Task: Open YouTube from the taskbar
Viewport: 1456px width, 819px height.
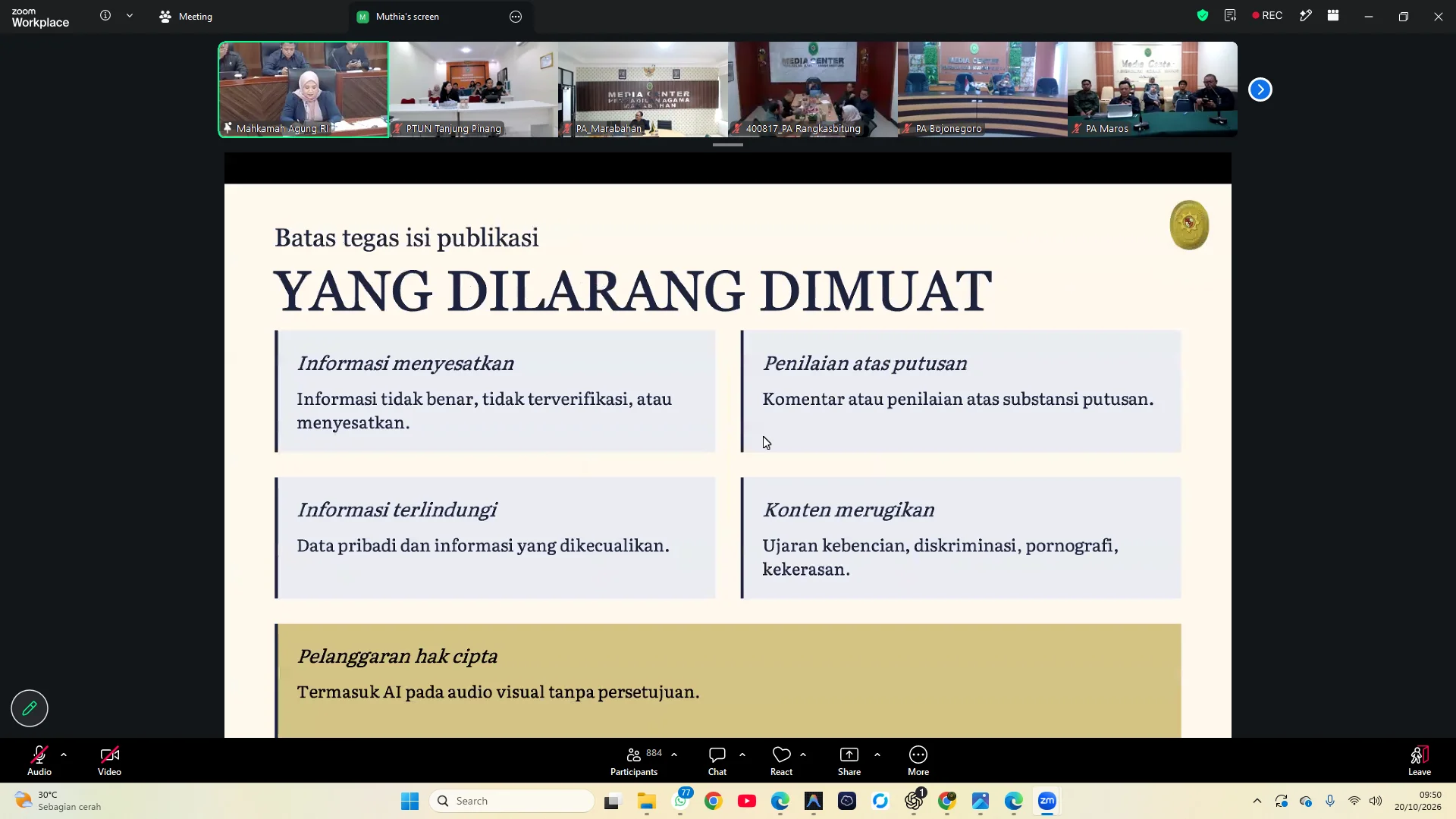Action: [747, 801]
